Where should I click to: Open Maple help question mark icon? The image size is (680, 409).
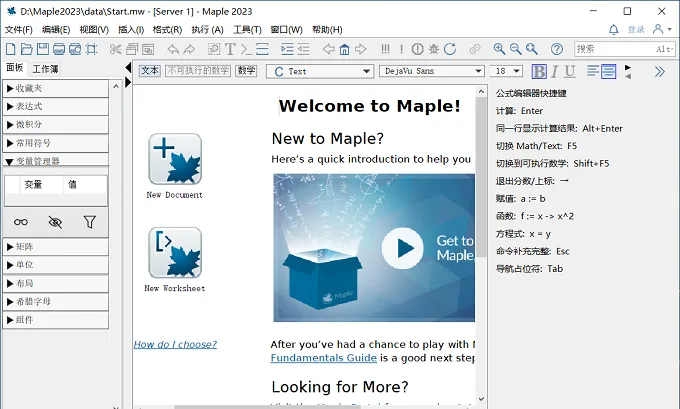pyautogui.click(x=557, y=49)
